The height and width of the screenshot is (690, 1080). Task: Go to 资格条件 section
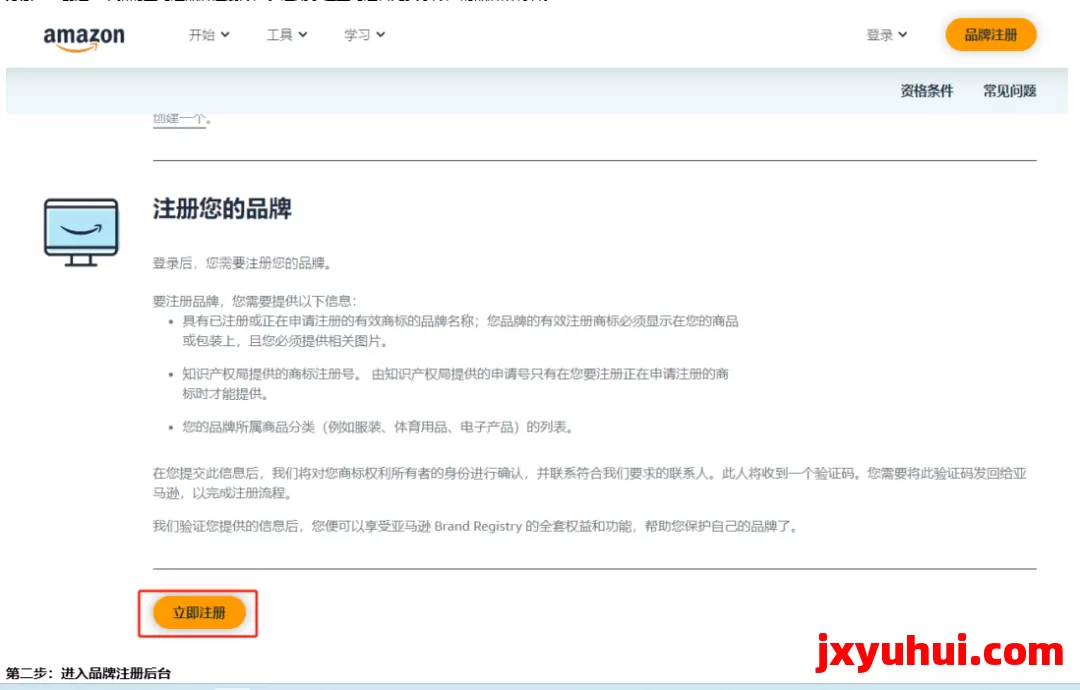926,91
